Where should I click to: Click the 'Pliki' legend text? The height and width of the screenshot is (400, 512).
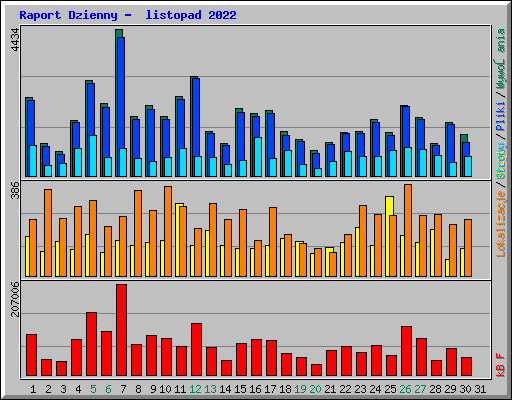click(x=501, y=117)
